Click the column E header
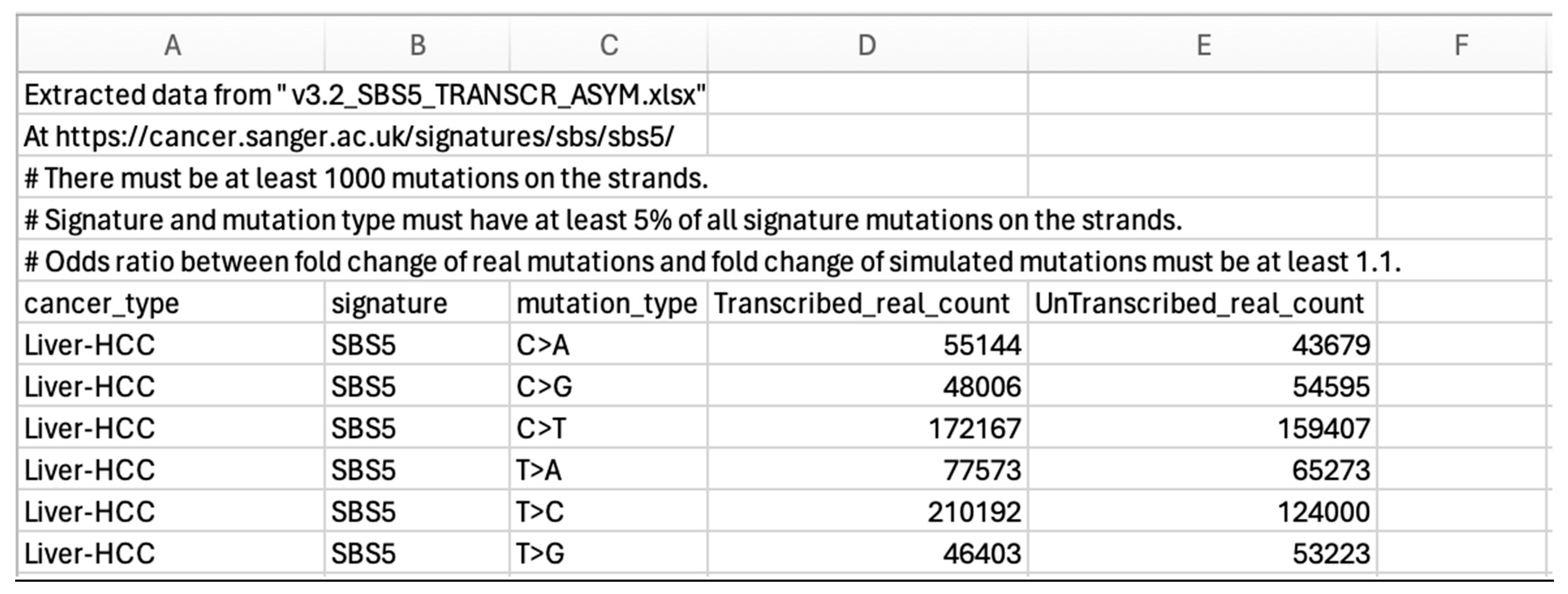1568x594 pixels. (x=1203, y=45)
